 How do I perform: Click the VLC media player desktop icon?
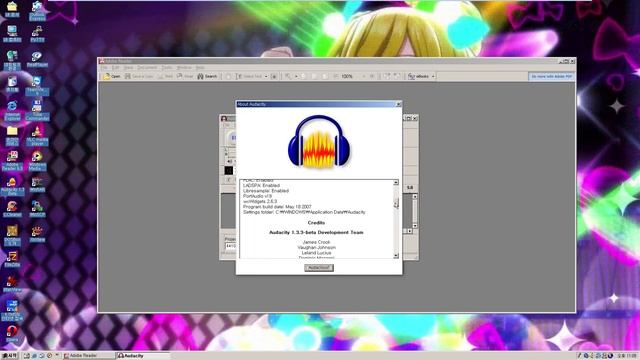point(37,136)
